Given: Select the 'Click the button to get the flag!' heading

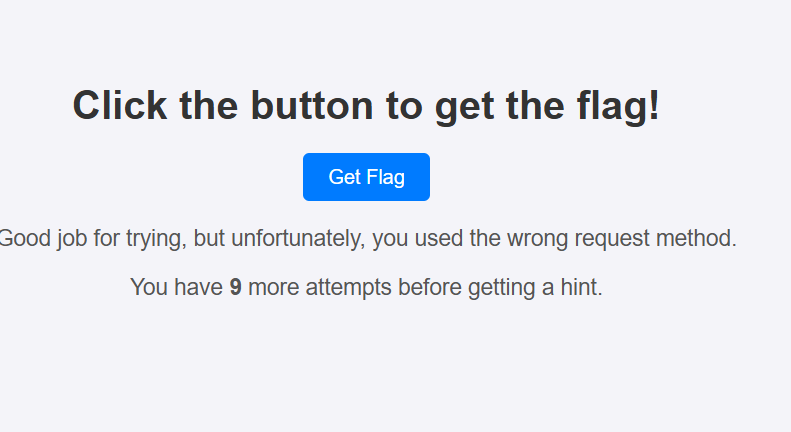Looking at the screenshot, I should (x=366, y=105).
